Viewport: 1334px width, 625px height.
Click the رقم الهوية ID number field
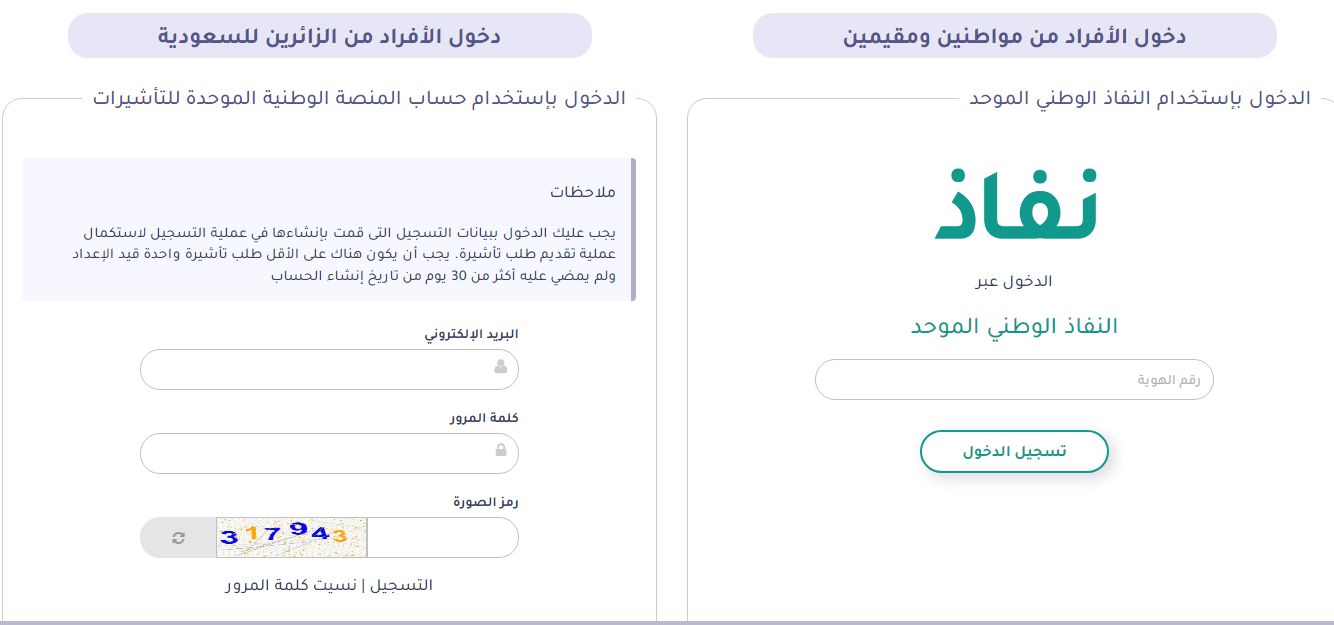(x=1014, y=379)
